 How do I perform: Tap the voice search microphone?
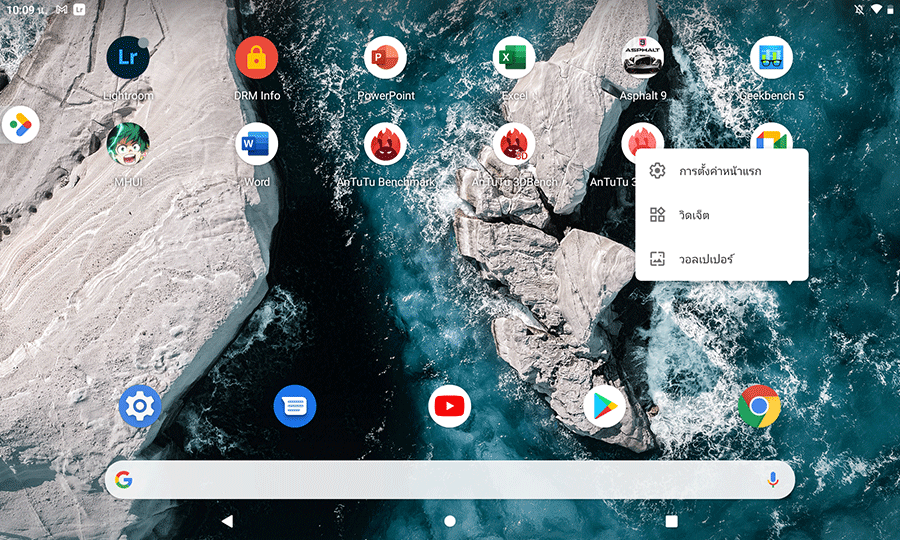point(772,480)
